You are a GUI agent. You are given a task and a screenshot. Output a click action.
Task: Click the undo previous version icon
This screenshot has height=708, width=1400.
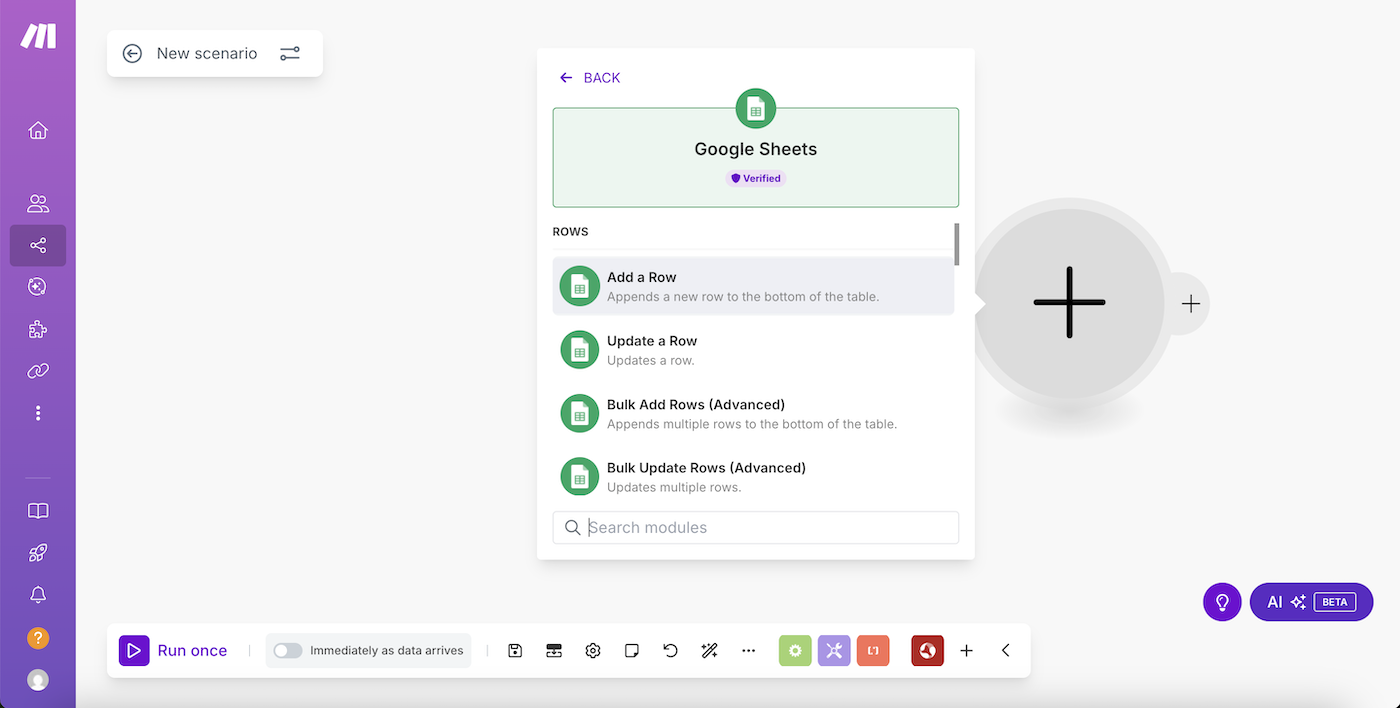[670, 650]
